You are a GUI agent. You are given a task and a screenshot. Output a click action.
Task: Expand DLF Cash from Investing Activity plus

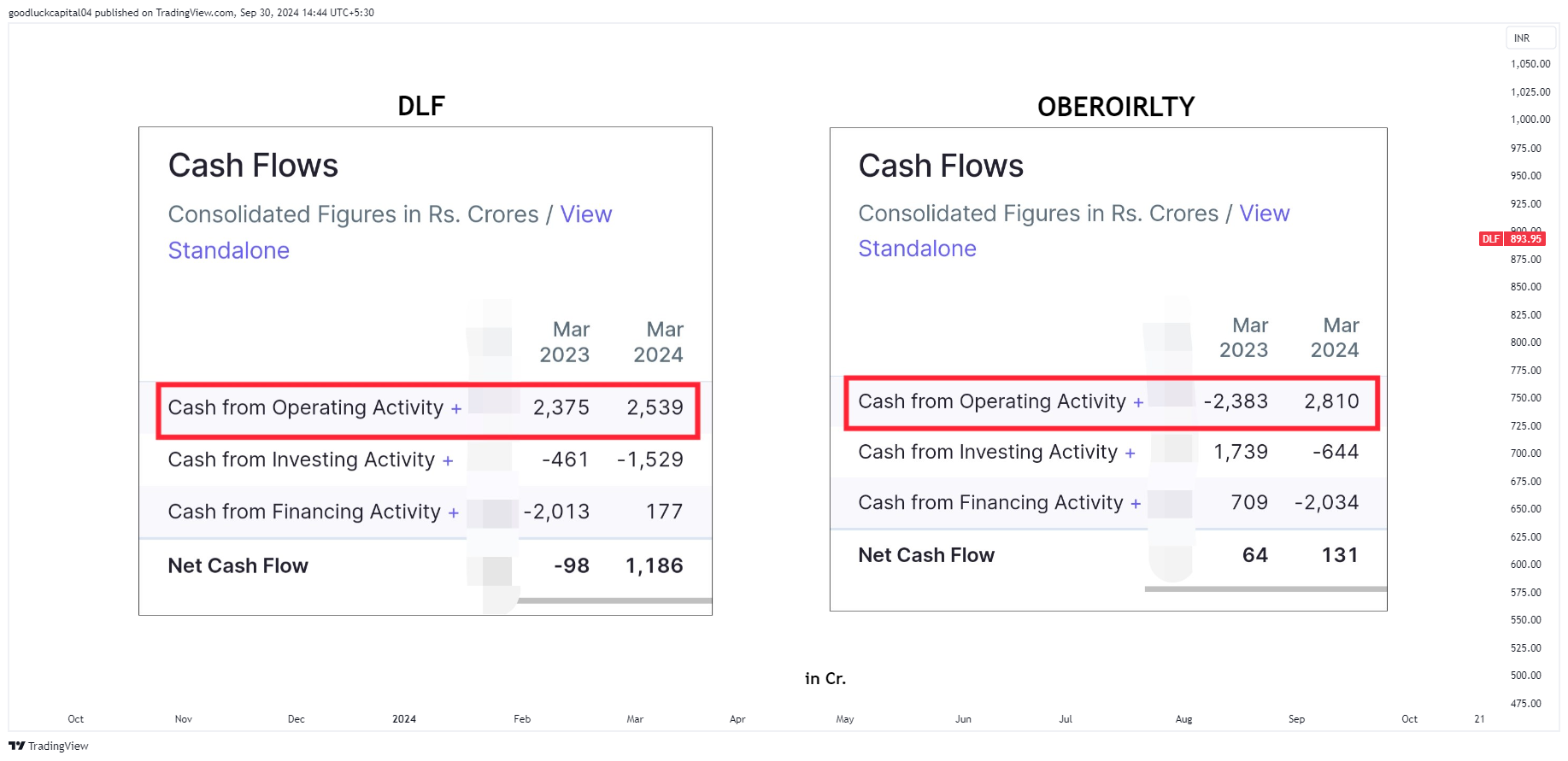click(448, 461)
